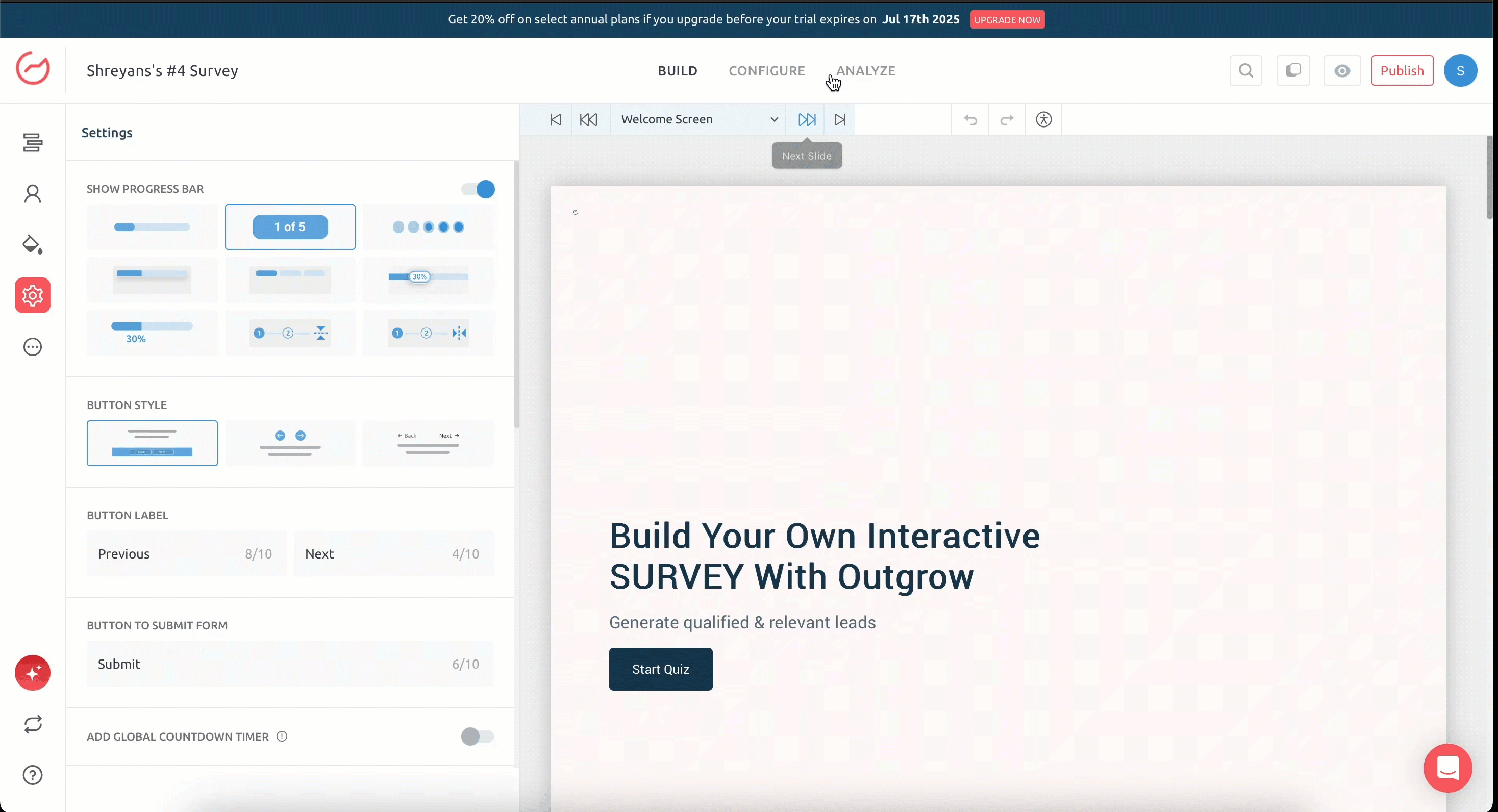This screenshot has width=1498, height=812.
Task: Switch to the ANALYZE tab
Action: point(866,70)
